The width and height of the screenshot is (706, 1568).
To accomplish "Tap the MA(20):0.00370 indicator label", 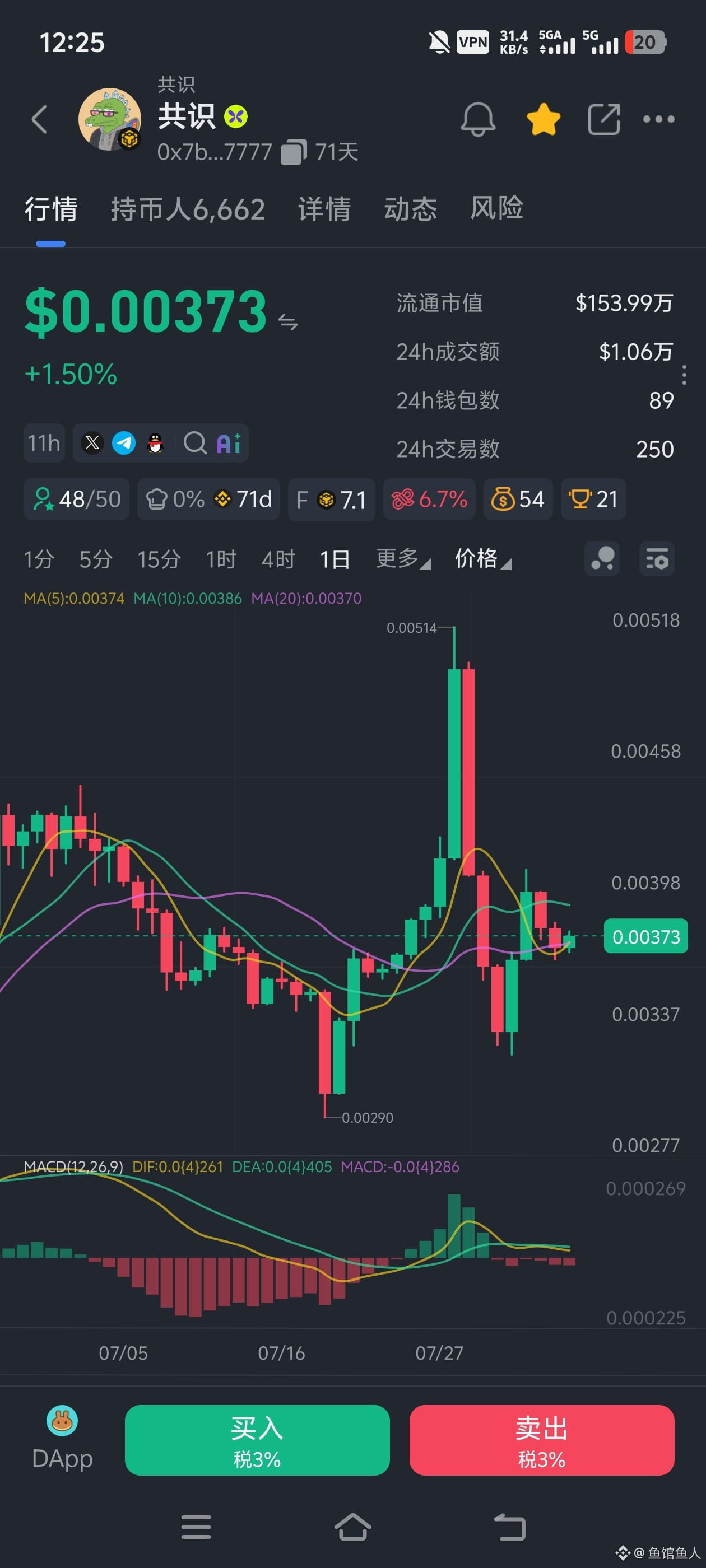I will 306,598.
